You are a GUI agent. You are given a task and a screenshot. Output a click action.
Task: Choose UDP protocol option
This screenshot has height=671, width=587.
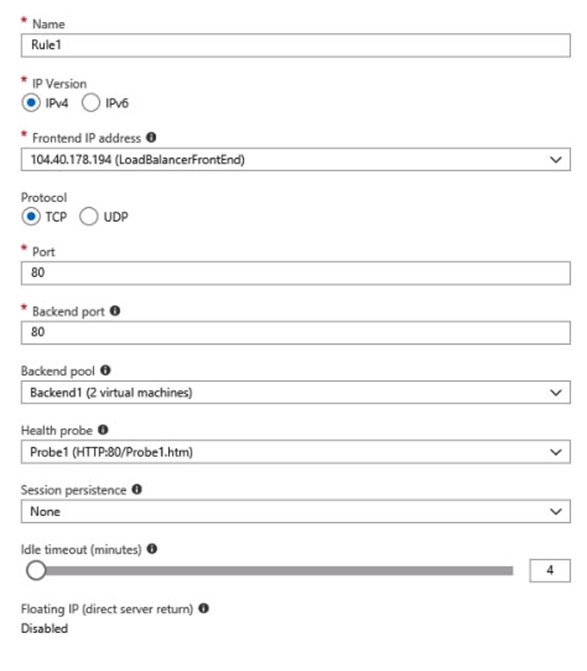click(89, 217)
